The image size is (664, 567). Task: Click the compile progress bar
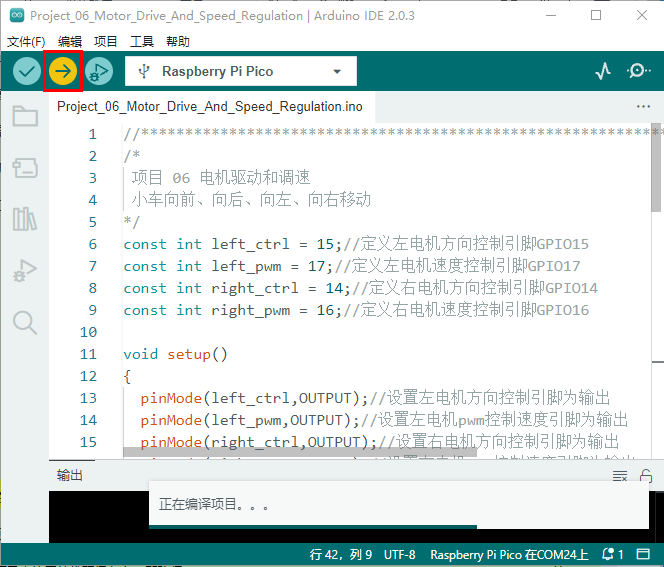point(313,527)
